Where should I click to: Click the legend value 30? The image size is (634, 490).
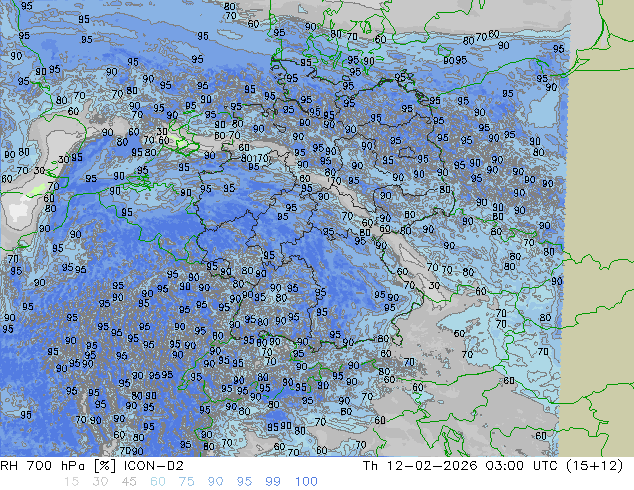tap(100, 482)
